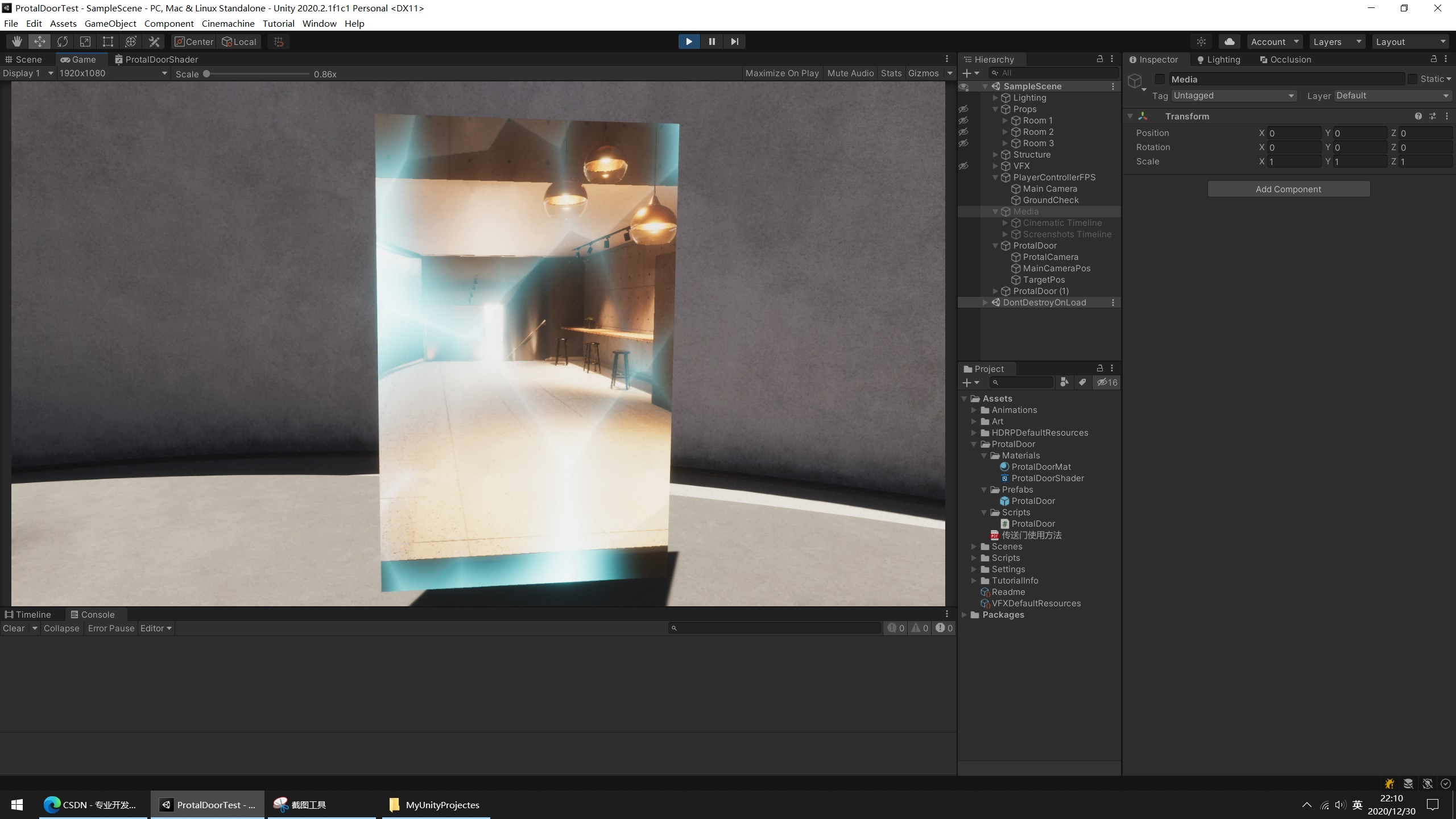Select the Rotate tool icon

tap(63, 42)
